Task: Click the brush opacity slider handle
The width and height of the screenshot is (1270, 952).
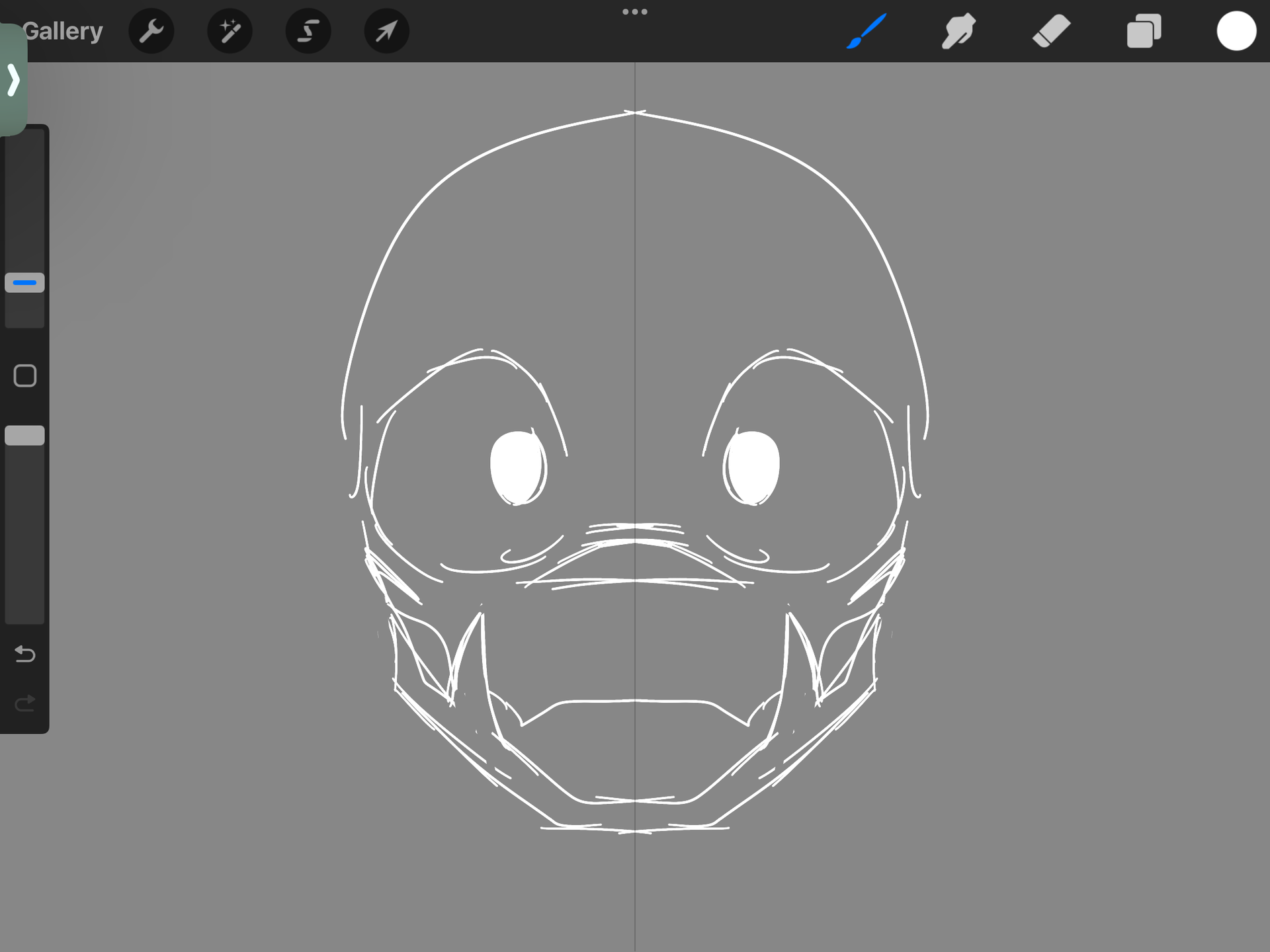Action: (x=24, y=436)
